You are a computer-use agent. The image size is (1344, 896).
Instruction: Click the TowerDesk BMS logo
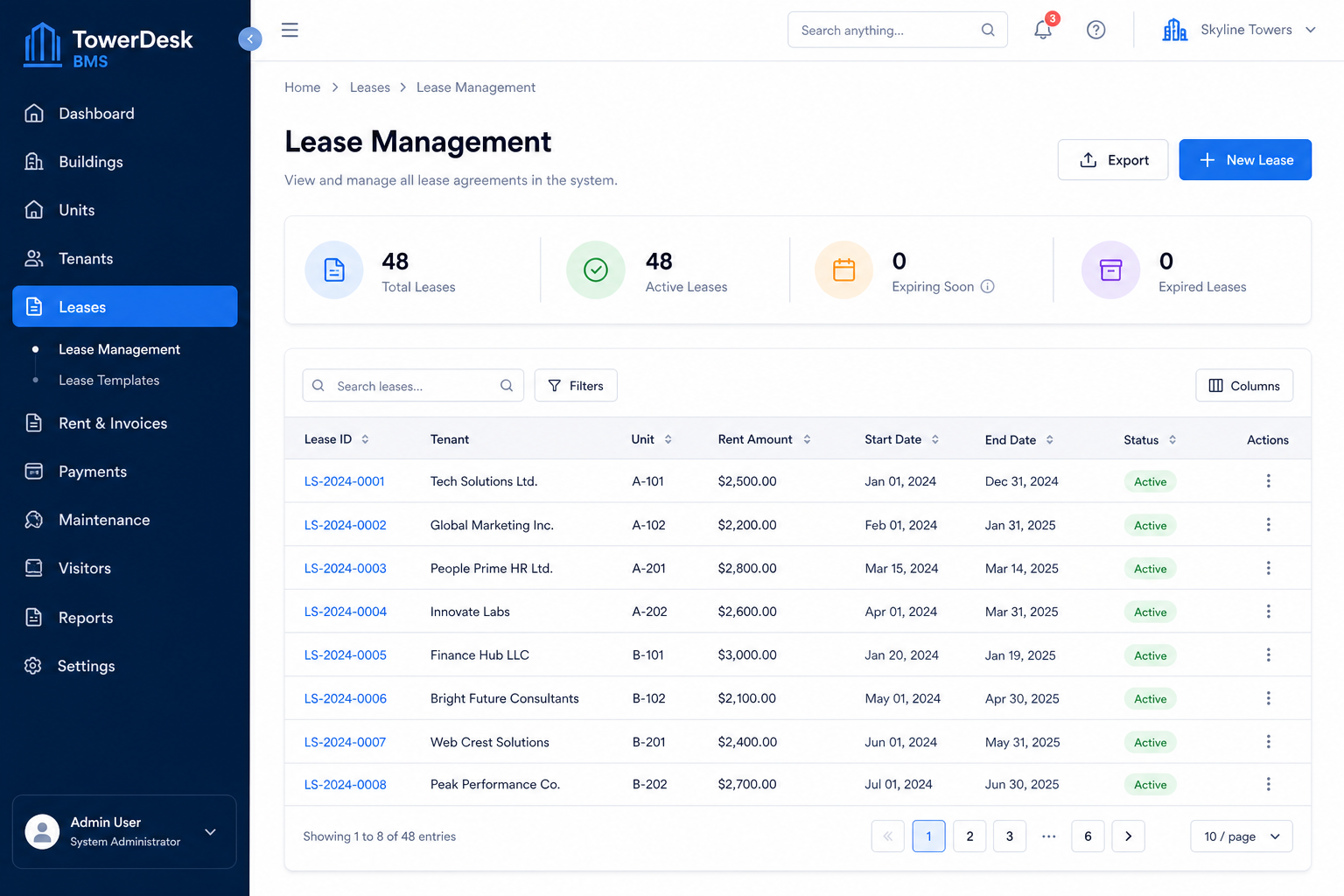[x=108, y=45]
